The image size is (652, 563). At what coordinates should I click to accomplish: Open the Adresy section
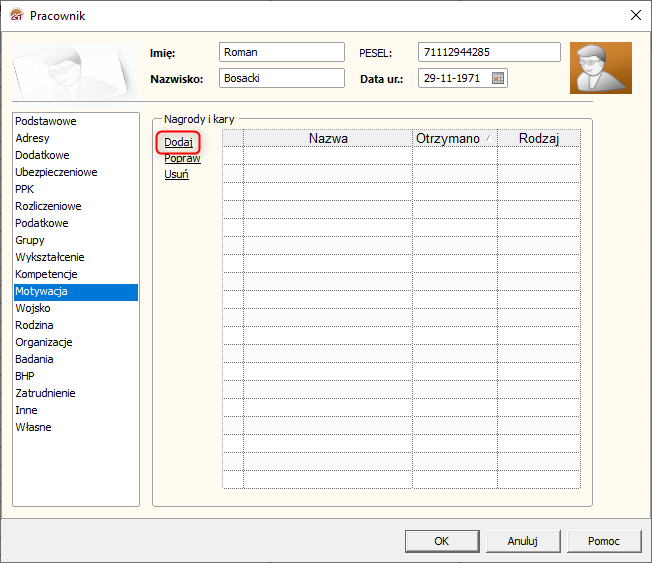coord(32,138)
